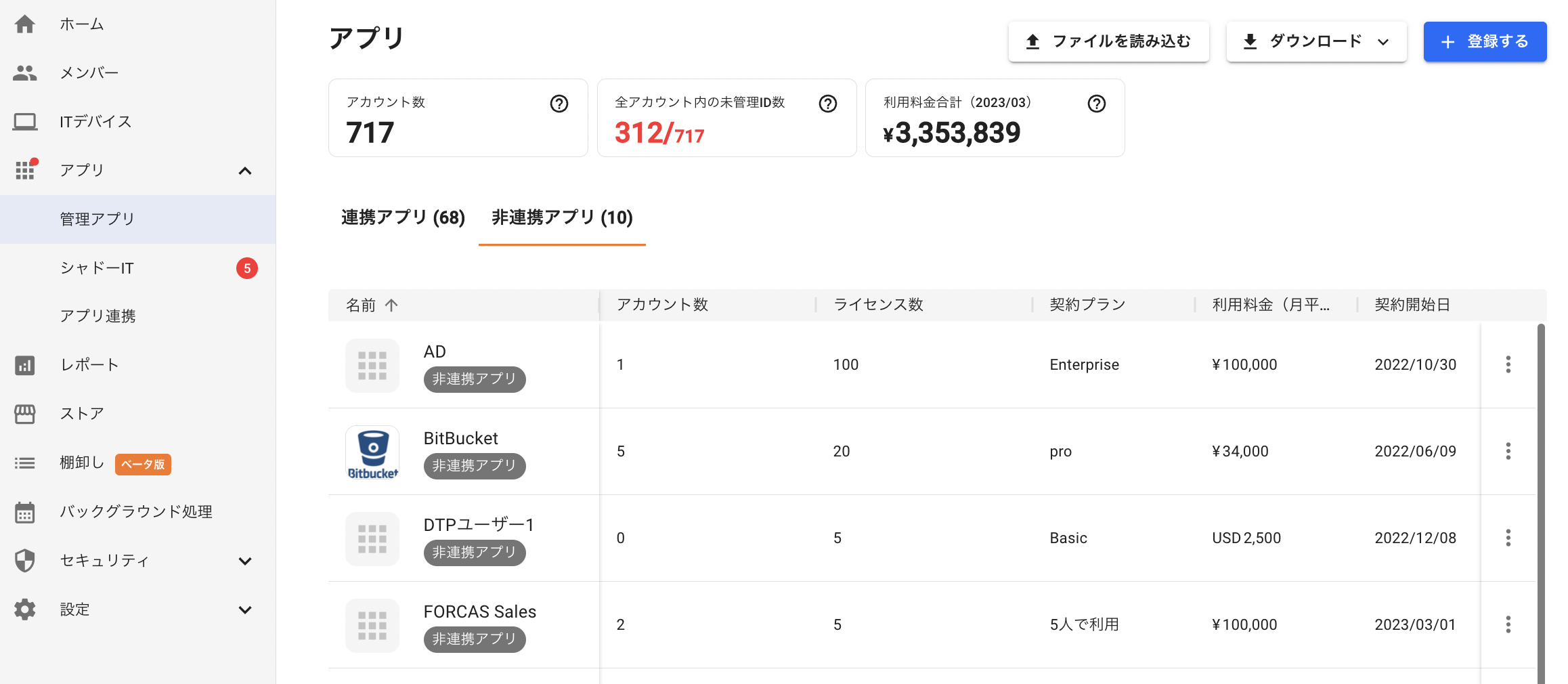Open three-dot menu for BitBucket row
Screen dimensions: 1568x684
1508,451
